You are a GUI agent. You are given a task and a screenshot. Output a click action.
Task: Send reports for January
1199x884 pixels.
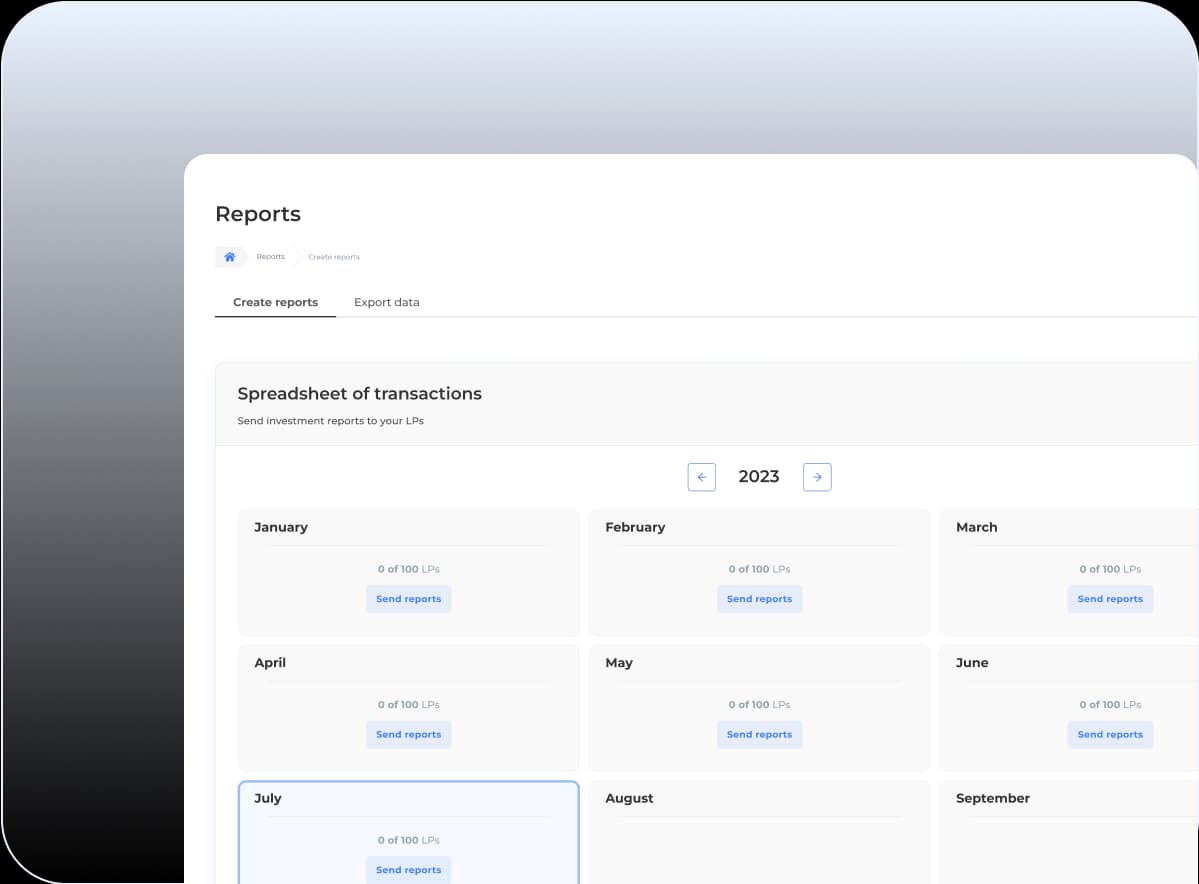(x=408, y=599)
